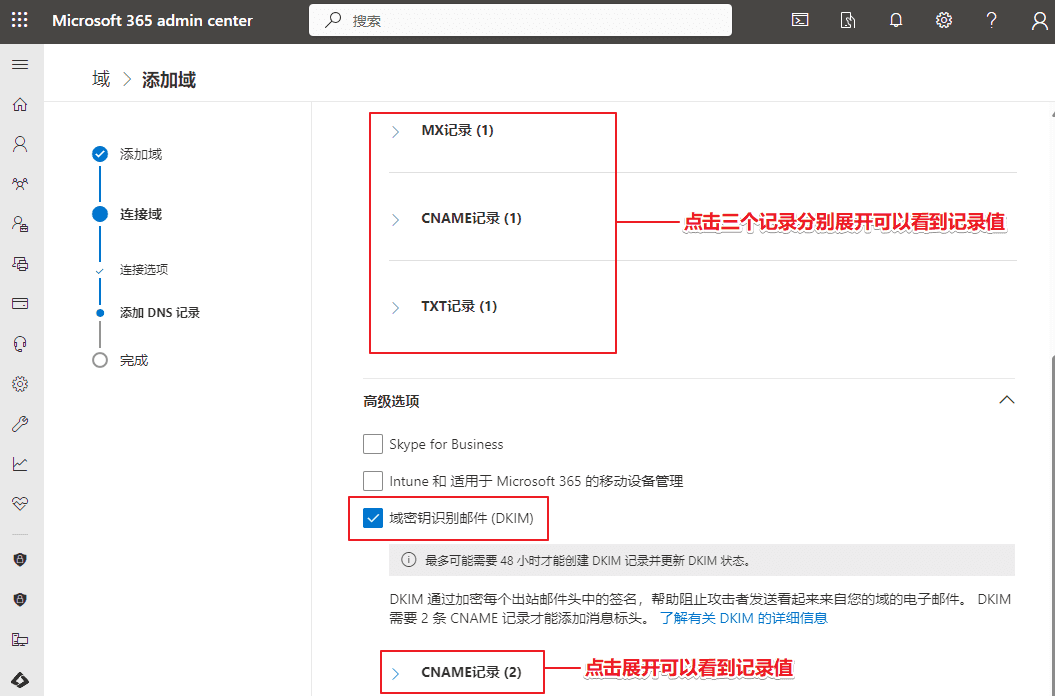Viewport: 1055px width, 696px height.
Task: Select the 添加 DNS 记录 wizard sub-step
Action: click(x=159, y=313)
